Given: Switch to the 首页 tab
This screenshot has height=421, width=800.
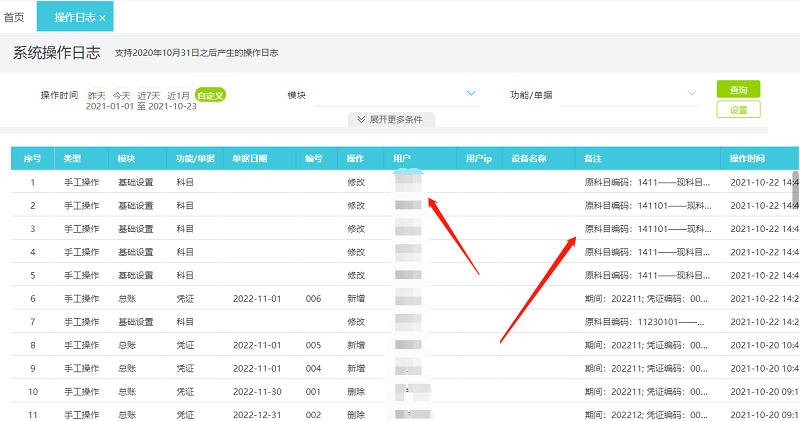Looking at the screenshot, I should coord(14,17).
